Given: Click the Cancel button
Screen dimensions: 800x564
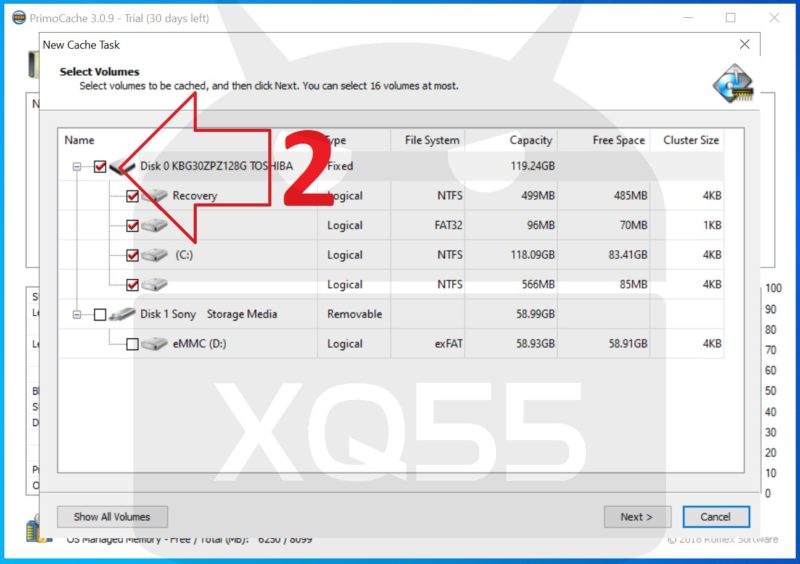Looking at the screenshot, I should (x=715, y=517).
